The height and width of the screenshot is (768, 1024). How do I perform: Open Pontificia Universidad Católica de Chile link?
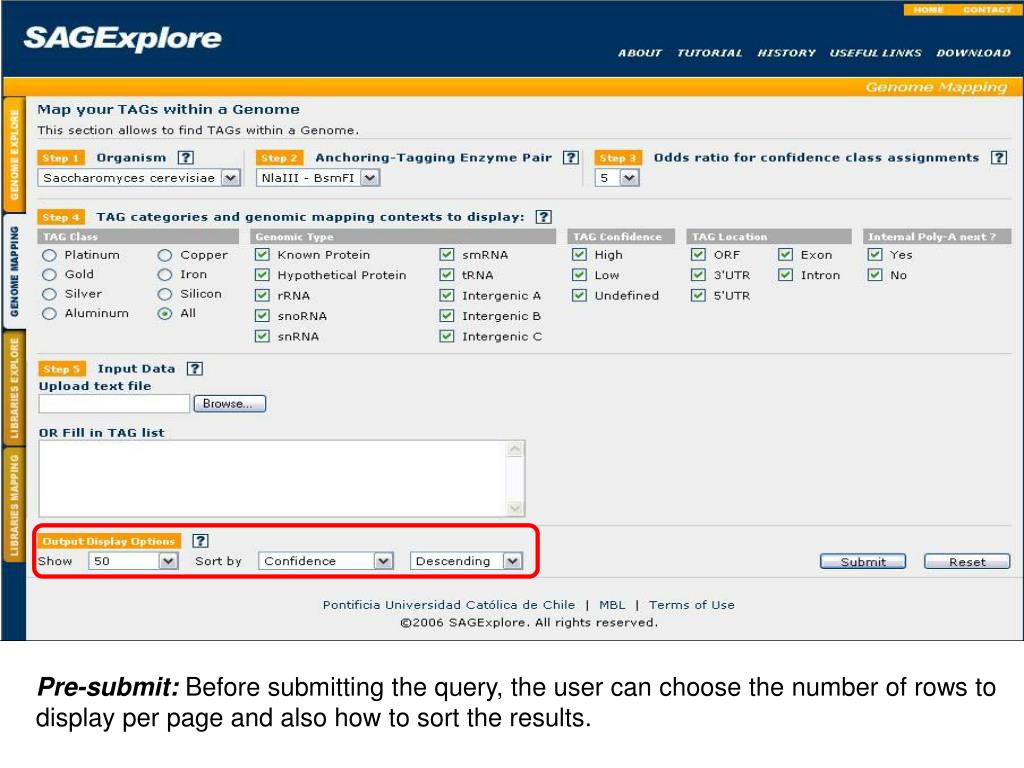coord(449,605)
